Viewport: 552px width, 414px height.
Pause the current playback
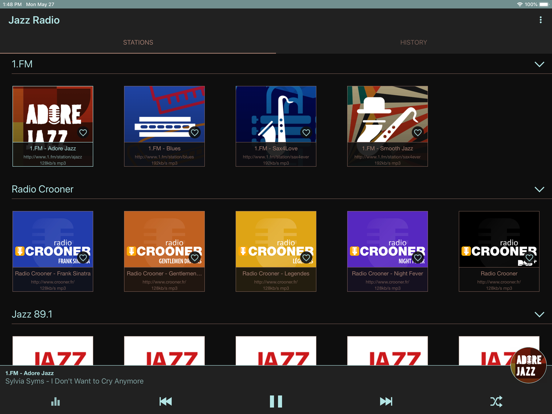(276, 401)
